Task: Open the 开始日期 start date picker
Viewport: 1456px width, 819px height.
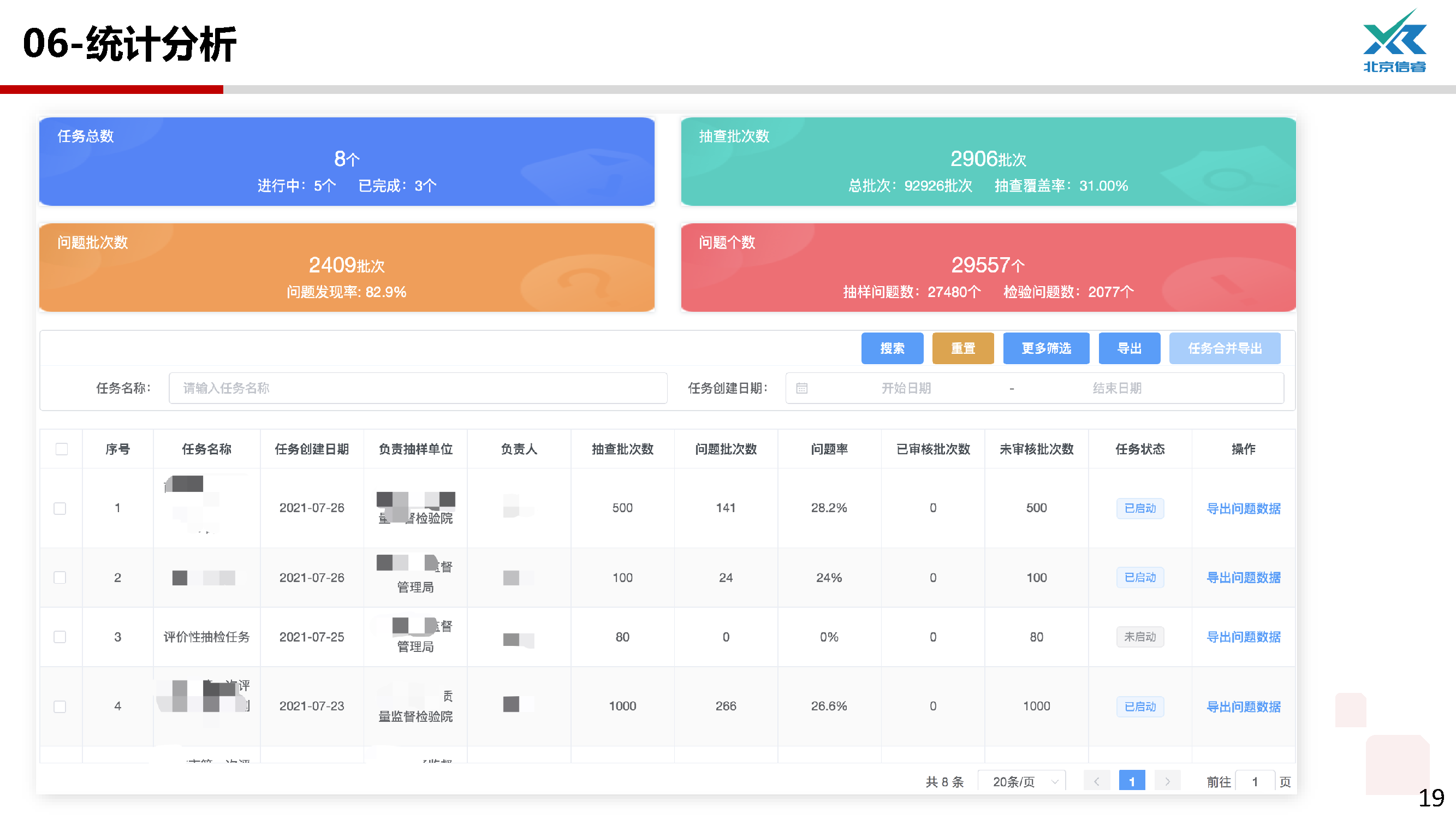Action: click(x=906, y=388)
